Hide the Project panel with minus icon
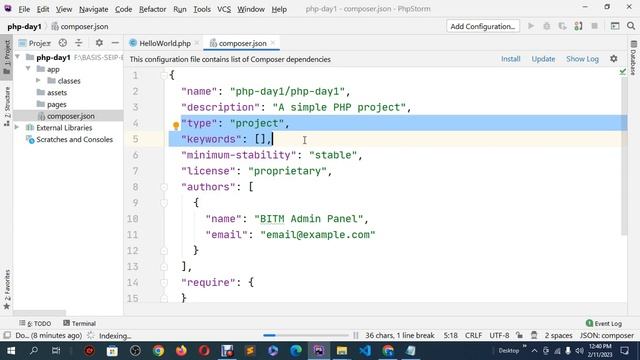640x360 pixels. [x=116, y=43]
